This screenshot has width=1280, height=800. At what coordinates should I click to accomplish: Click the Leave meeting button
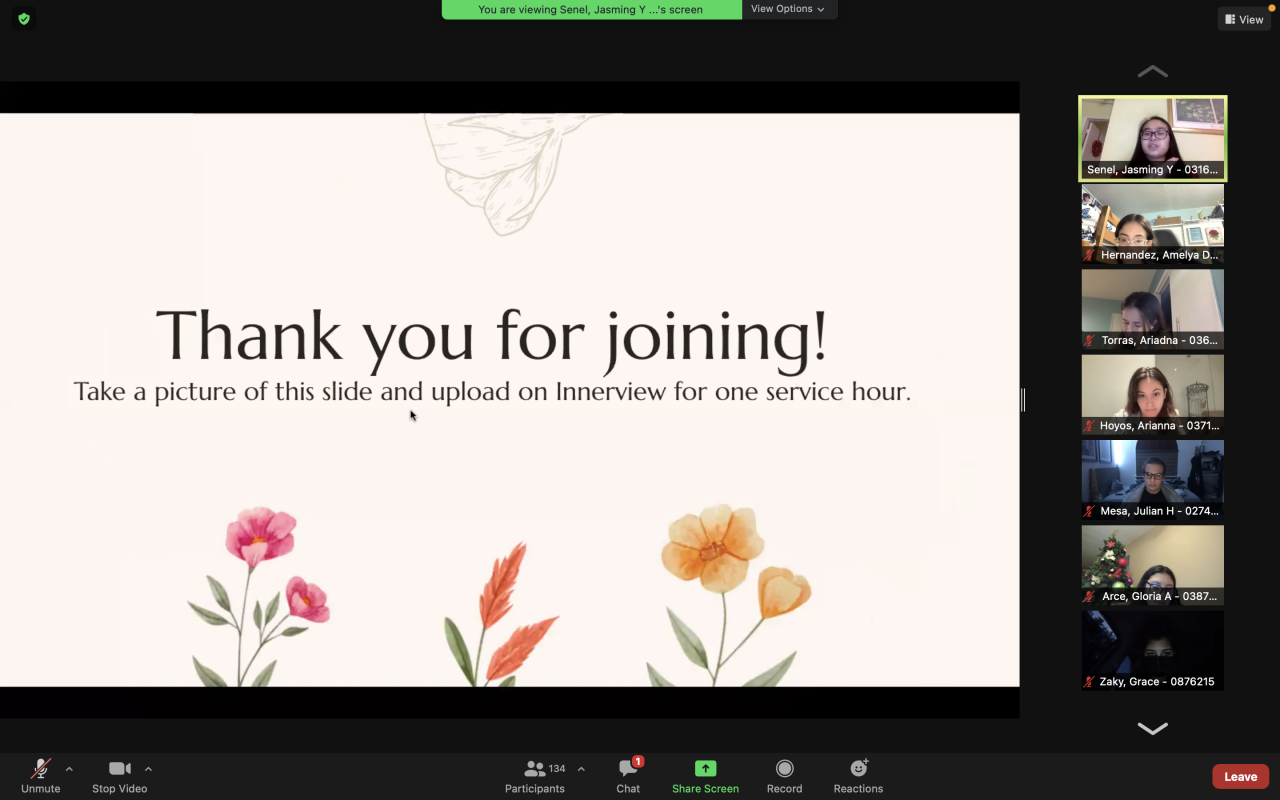1240,777
